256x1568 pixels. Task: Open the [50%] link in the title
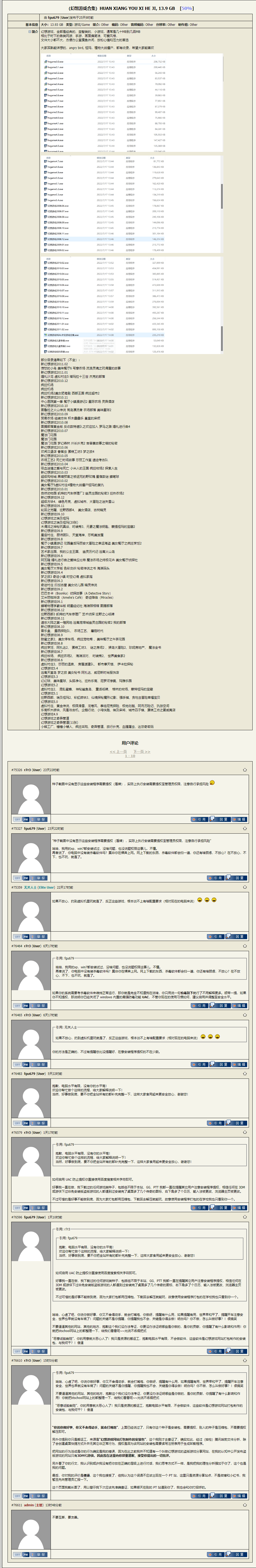click(186, 9)
